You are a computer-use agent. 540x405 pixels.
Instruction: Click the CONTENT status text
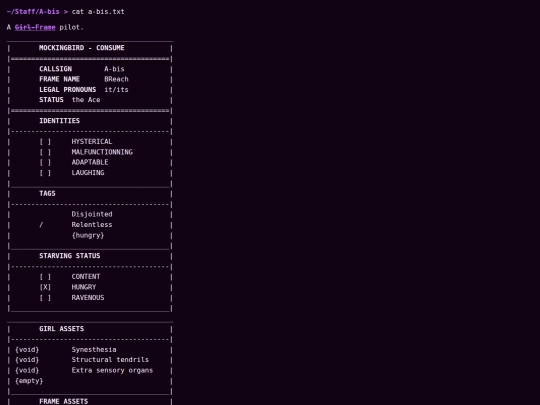tap(86, 277)
